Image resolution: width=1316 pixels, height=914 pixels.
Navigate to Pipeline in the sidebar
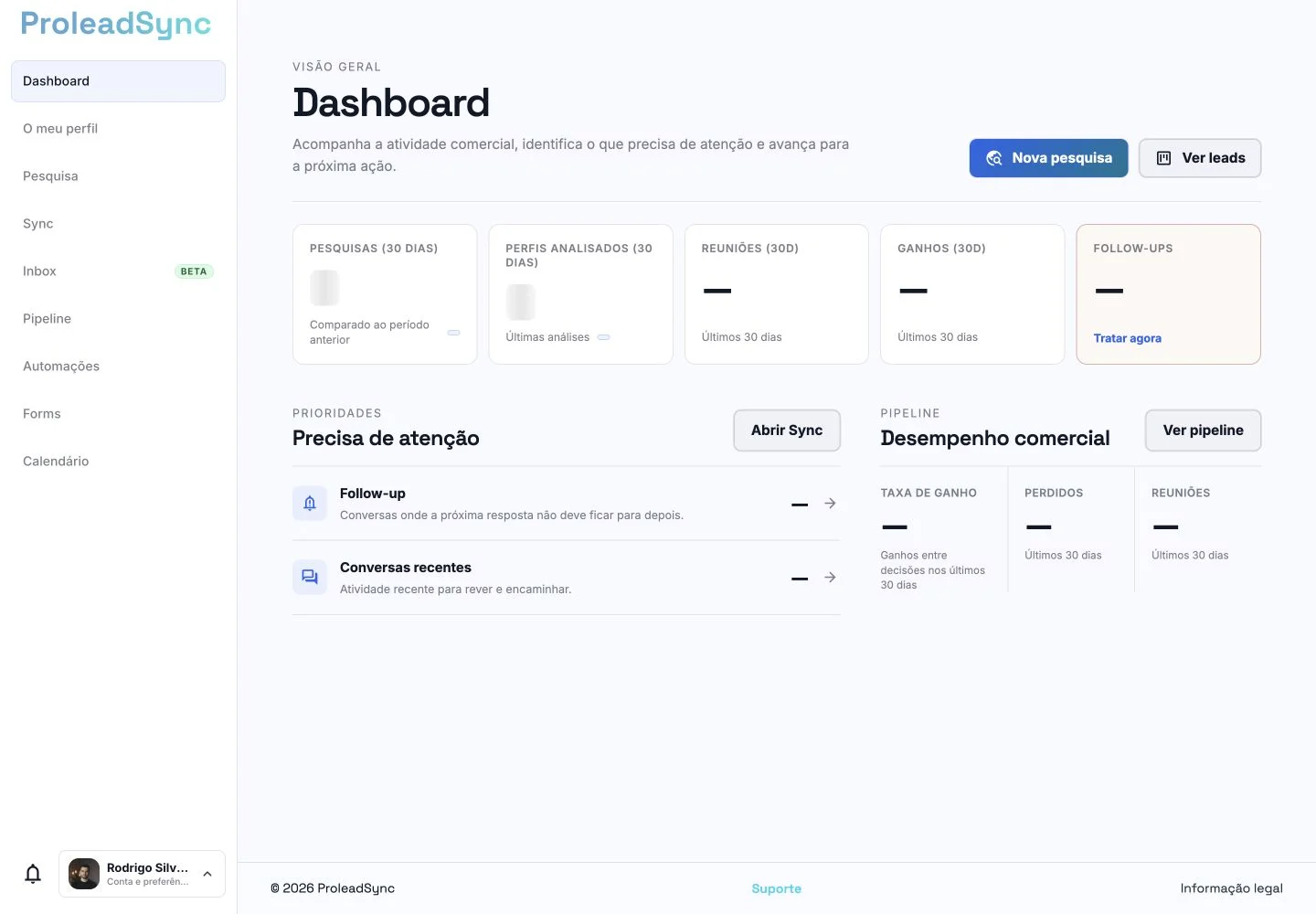click(118, 319)
